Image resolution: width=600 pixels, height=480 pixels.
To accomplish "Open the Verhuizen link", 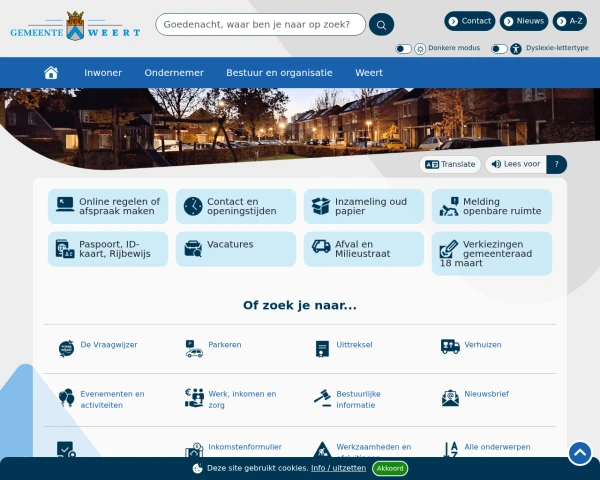I will 483,344.
